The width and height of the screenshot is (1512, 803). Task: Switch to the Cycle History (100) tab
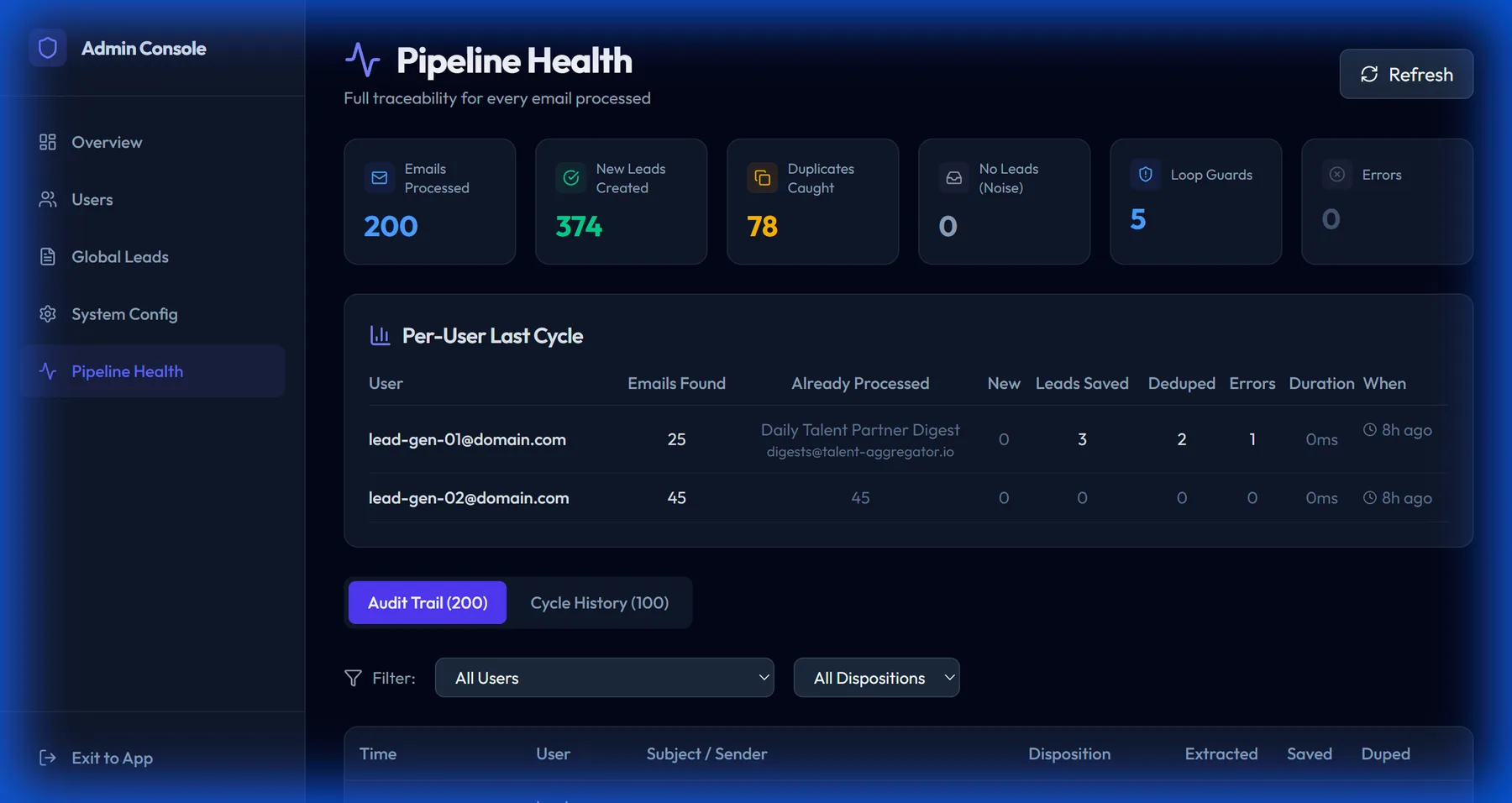(x=600, y=602)
